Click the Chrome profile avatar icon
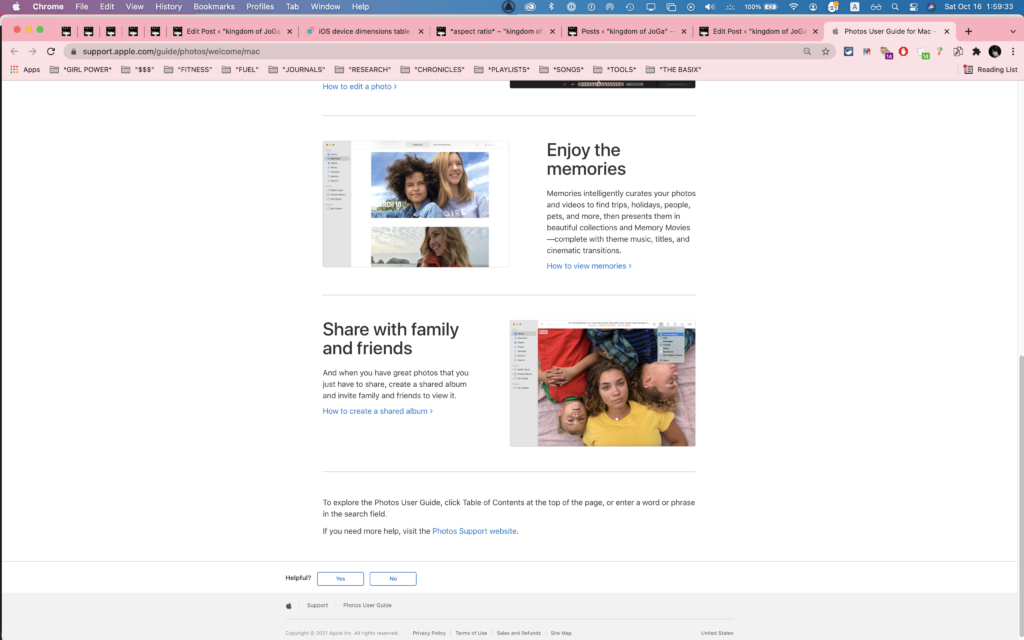Viewport: 1024px width, 640px height. [995, 51]
